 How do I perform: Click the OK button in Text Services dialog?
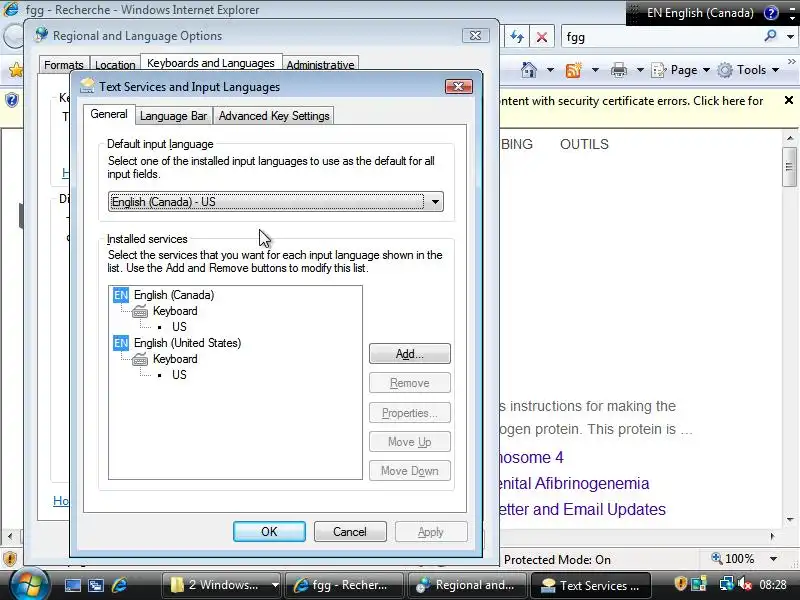coord(269,532)
